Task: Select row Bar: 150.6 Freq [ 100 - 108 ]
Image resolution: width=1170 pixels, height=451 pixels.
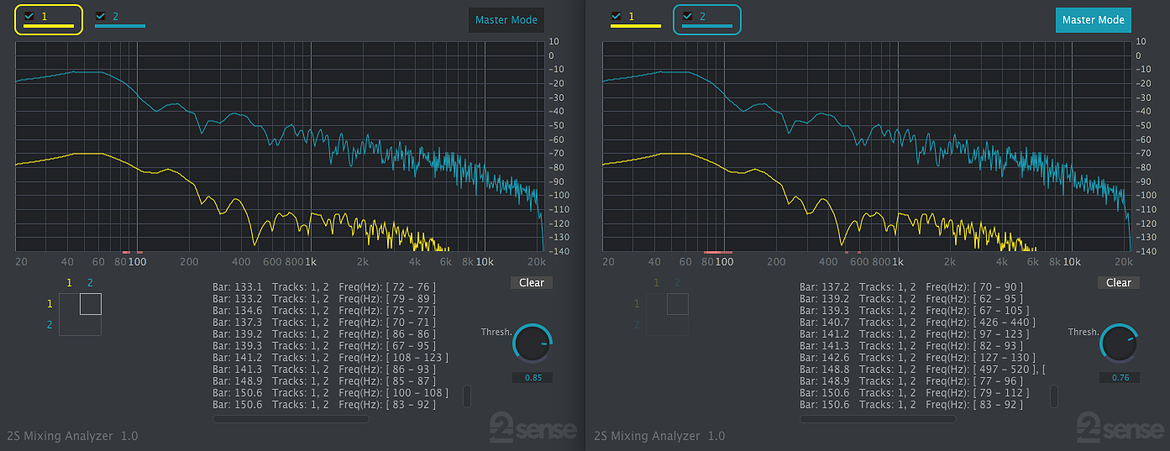Action: pyautogui.click(x=330, y=393)
